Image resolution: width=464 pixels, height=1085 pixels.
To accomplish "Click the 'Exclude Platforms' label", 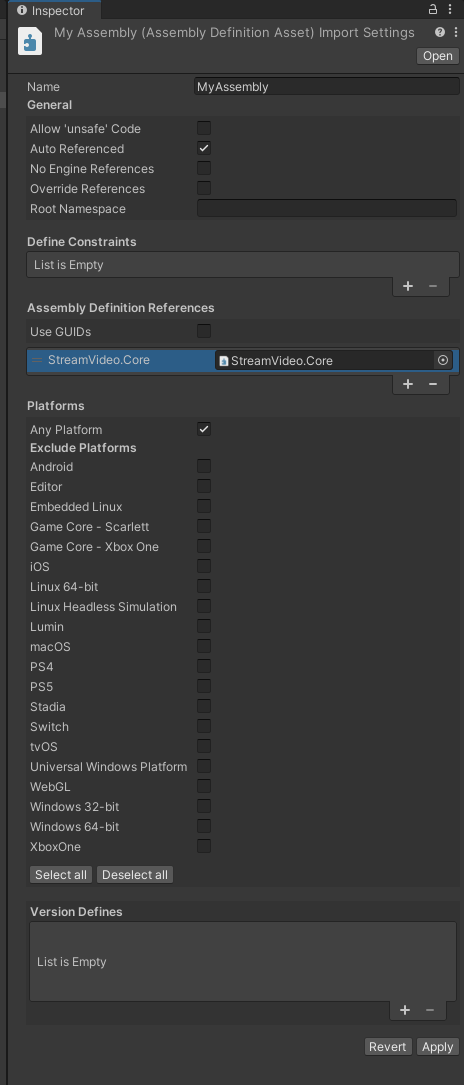I will pos(83,448).
